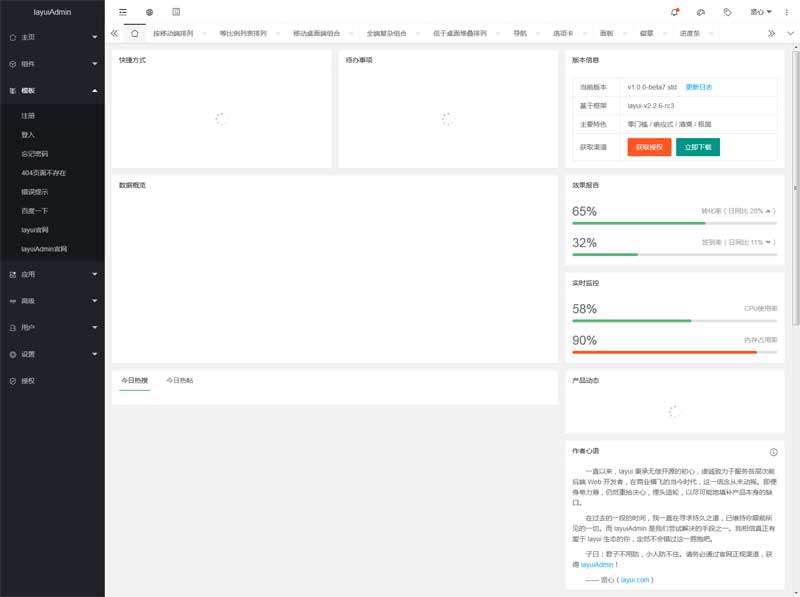Click the note tag icon in header

coord(727,12)
